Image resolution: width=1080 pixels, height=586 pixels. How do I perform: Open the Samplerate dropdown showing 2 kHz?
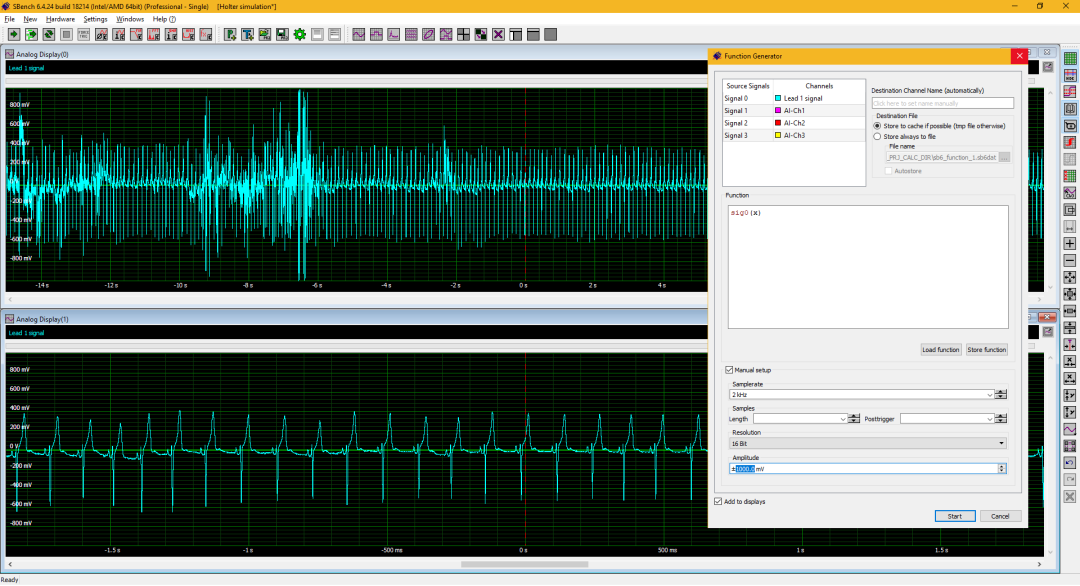click(990, 395)
